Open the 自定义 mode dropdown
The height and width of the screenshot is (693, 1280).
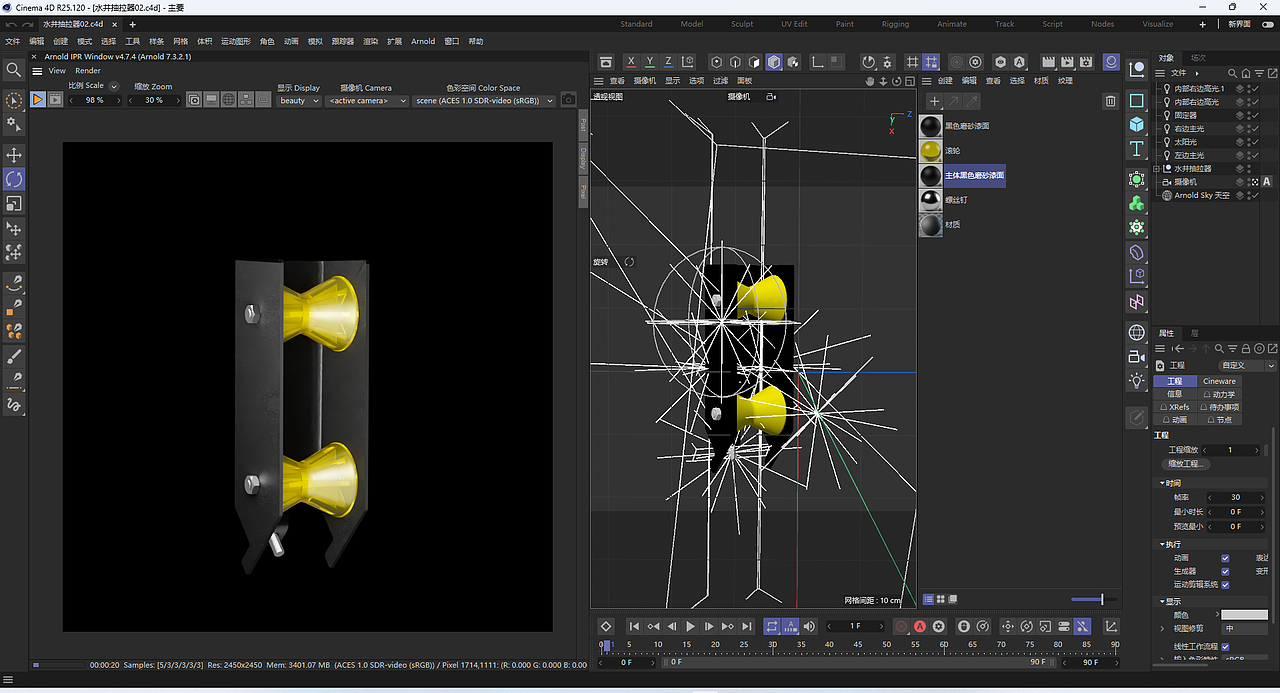click(x=1248, y=365)
